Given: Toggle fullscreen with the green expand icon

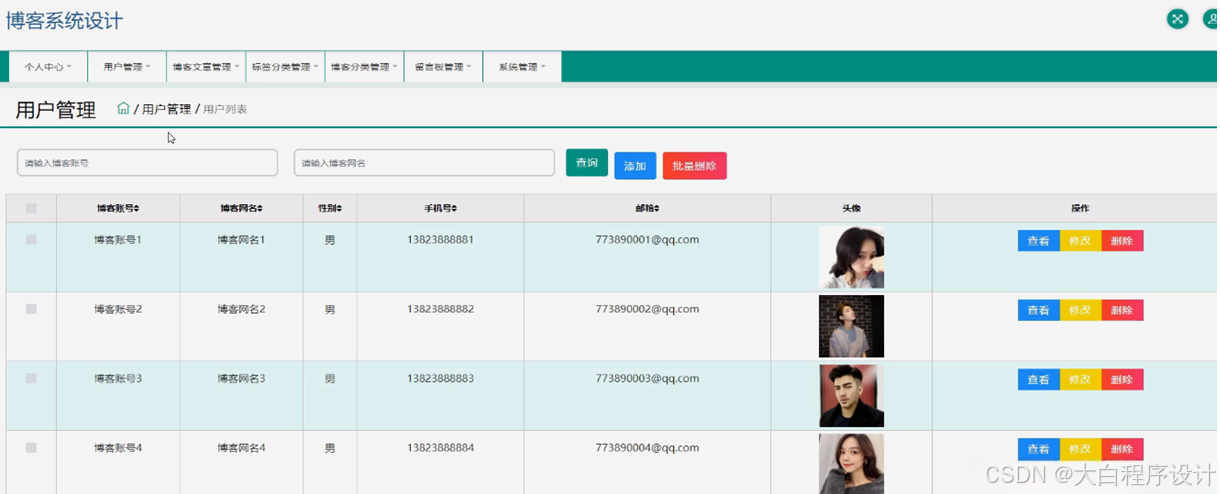Looking at the screenshot, I should (1178, 19).
